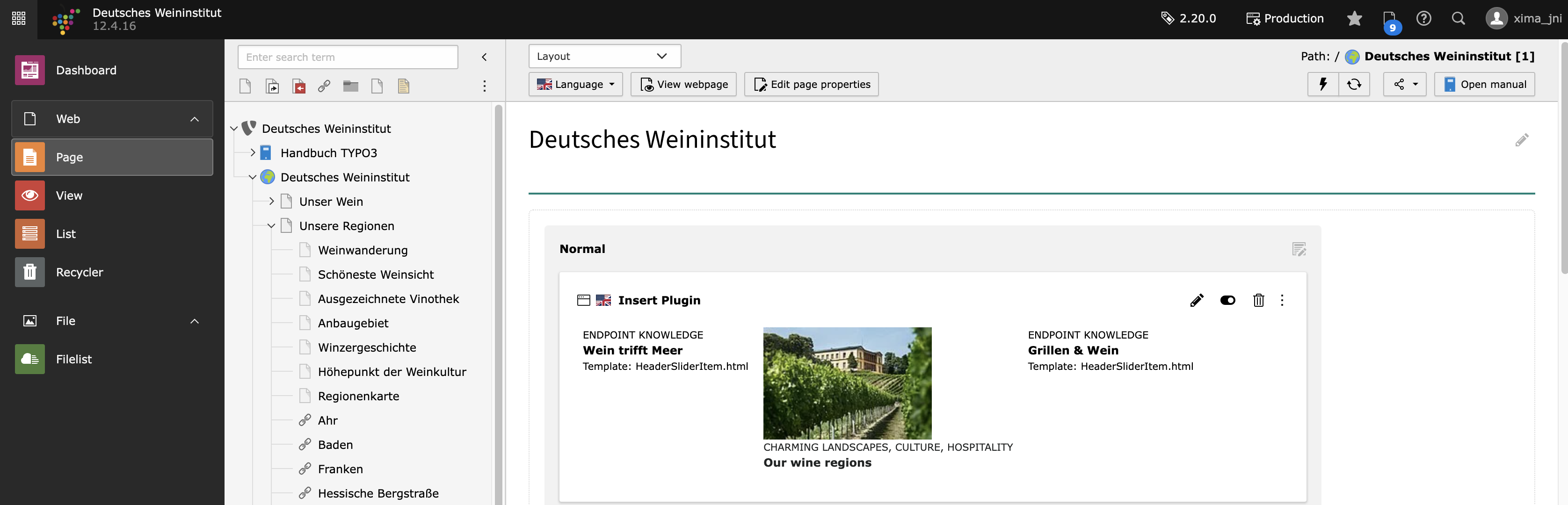
Task: Click the clear cache lightning bolt icon
Action: (1323, 84)
